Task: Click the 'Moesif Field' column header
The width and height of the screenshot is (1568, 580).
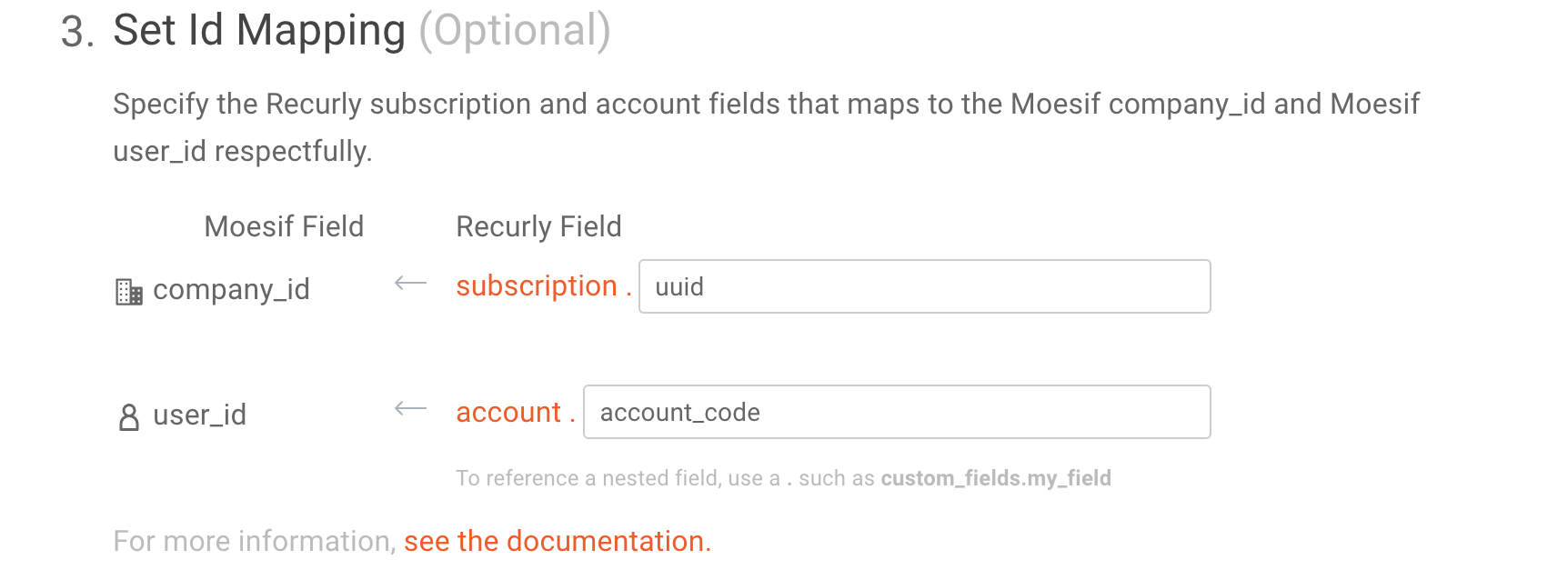Action: [x=284, y=226]
